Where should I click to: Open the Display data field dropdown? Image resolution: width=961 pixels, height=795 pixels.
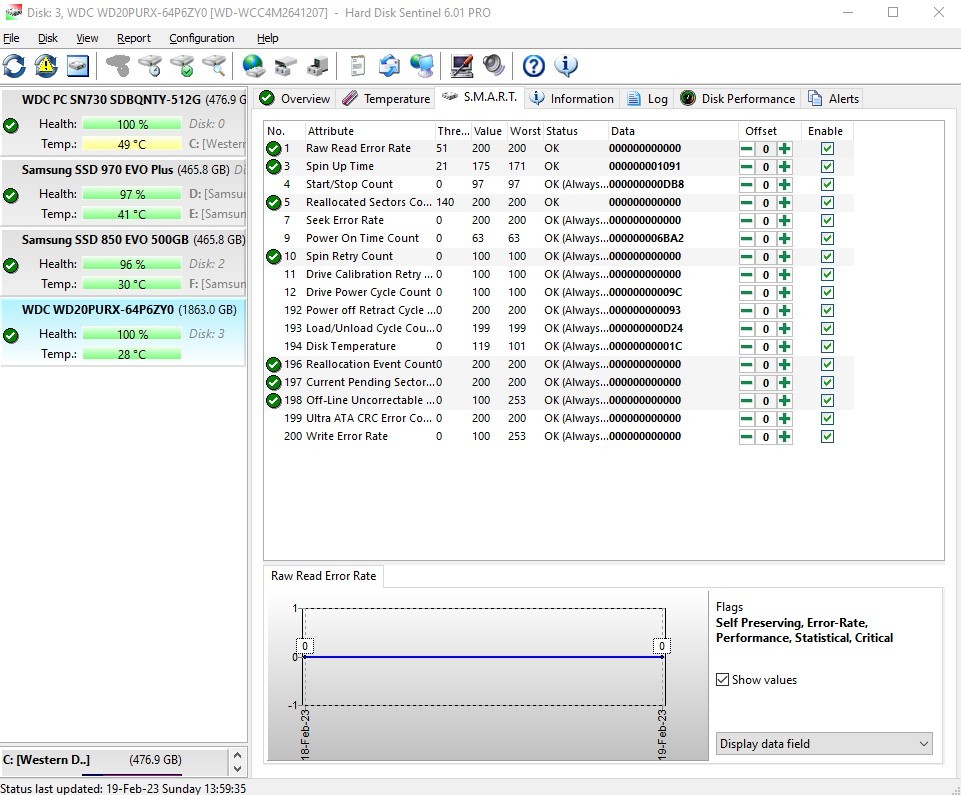824,744
